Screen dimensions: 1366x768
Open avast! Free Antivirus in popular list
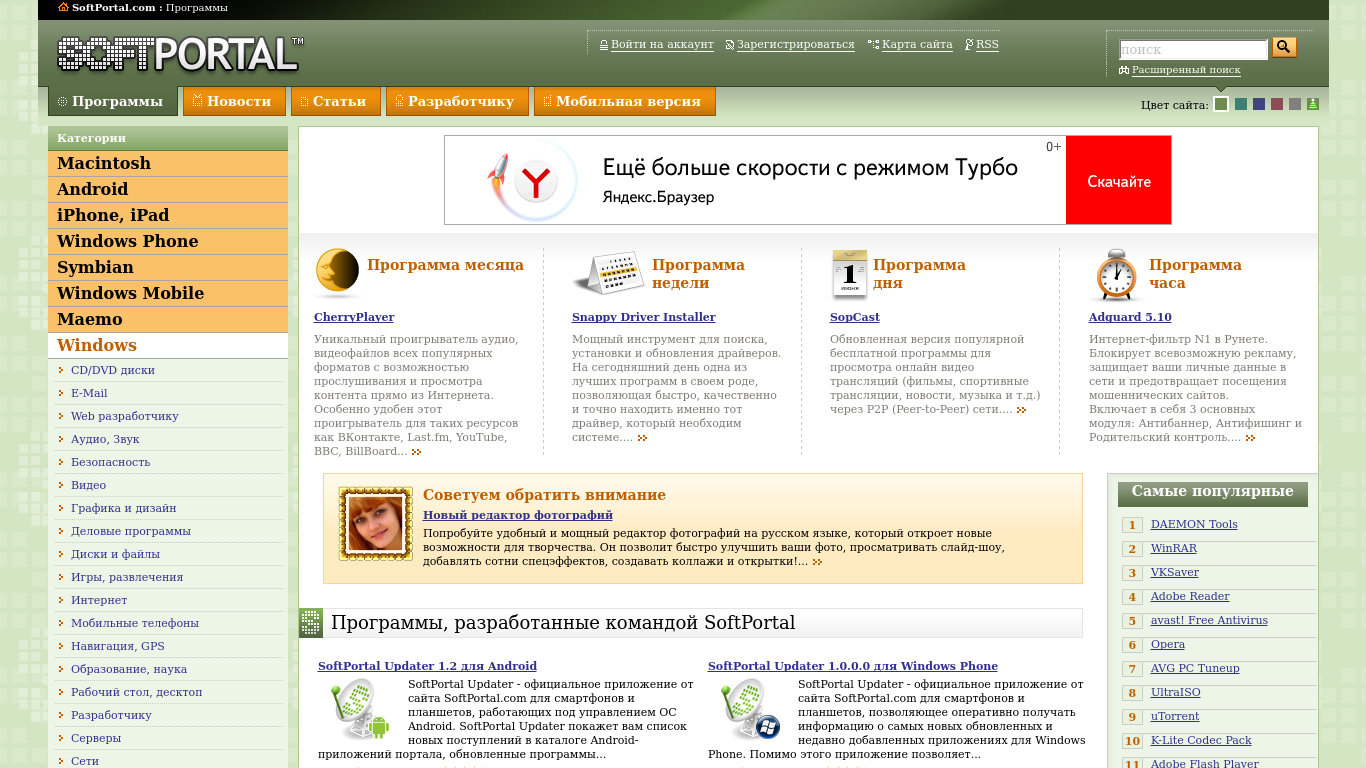1209,620
